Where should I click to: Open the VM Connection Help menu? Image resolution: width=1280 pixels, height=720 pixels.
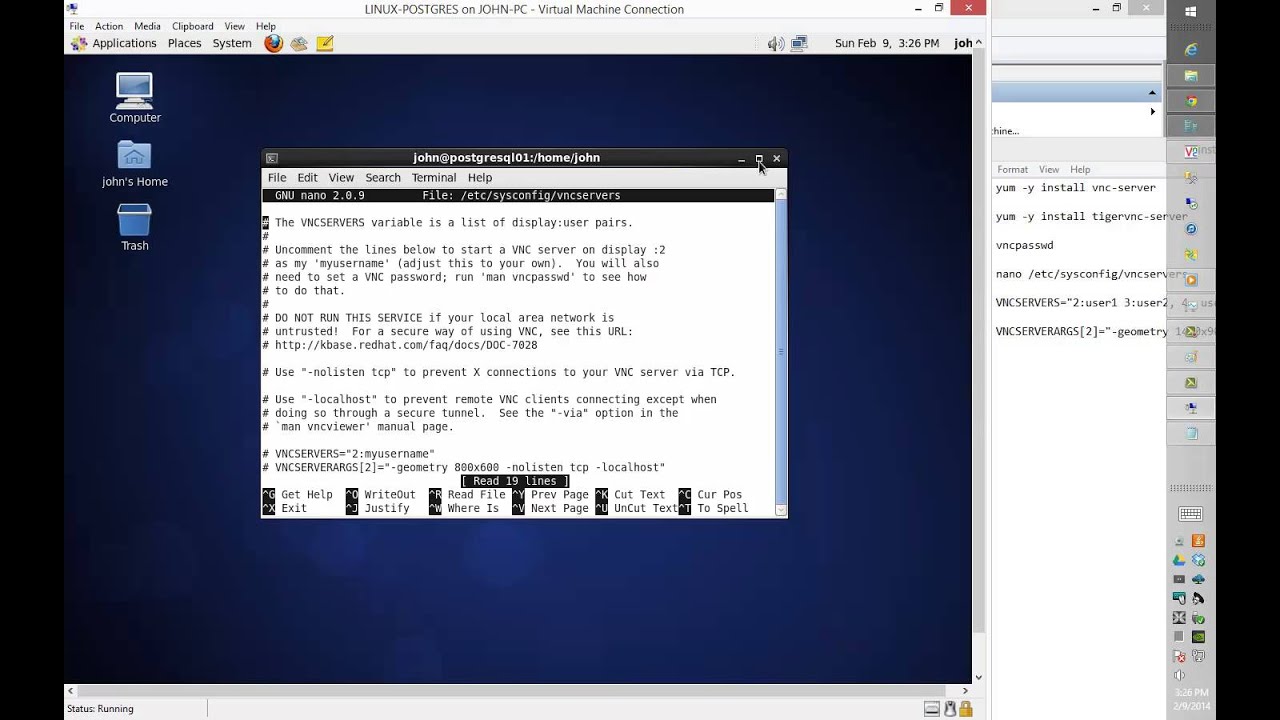265,26
